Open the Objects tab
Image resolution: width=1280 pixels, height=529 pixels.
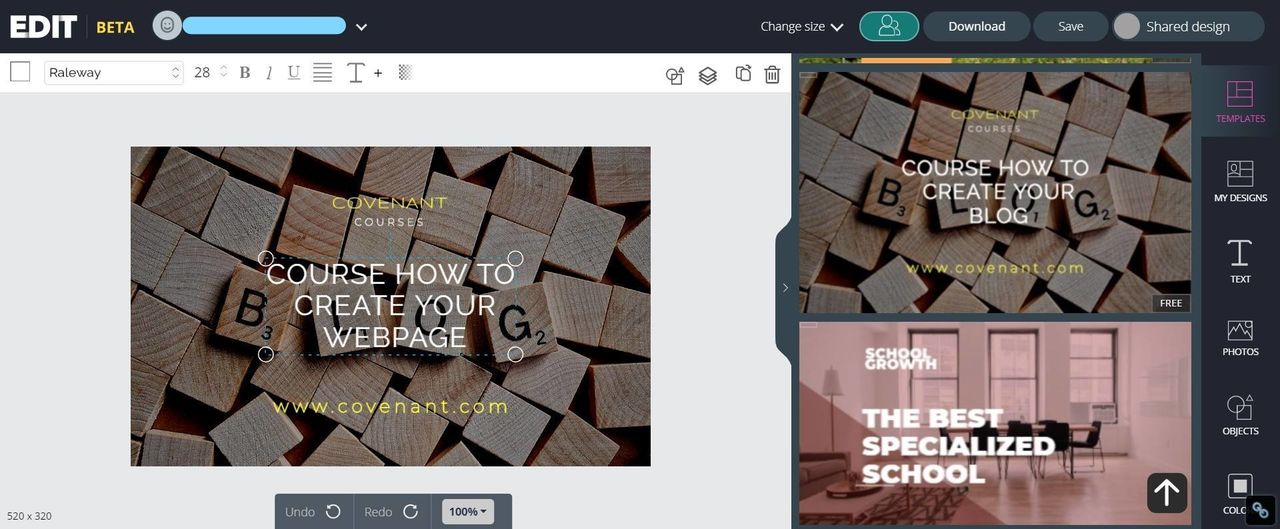(1240, 415)
